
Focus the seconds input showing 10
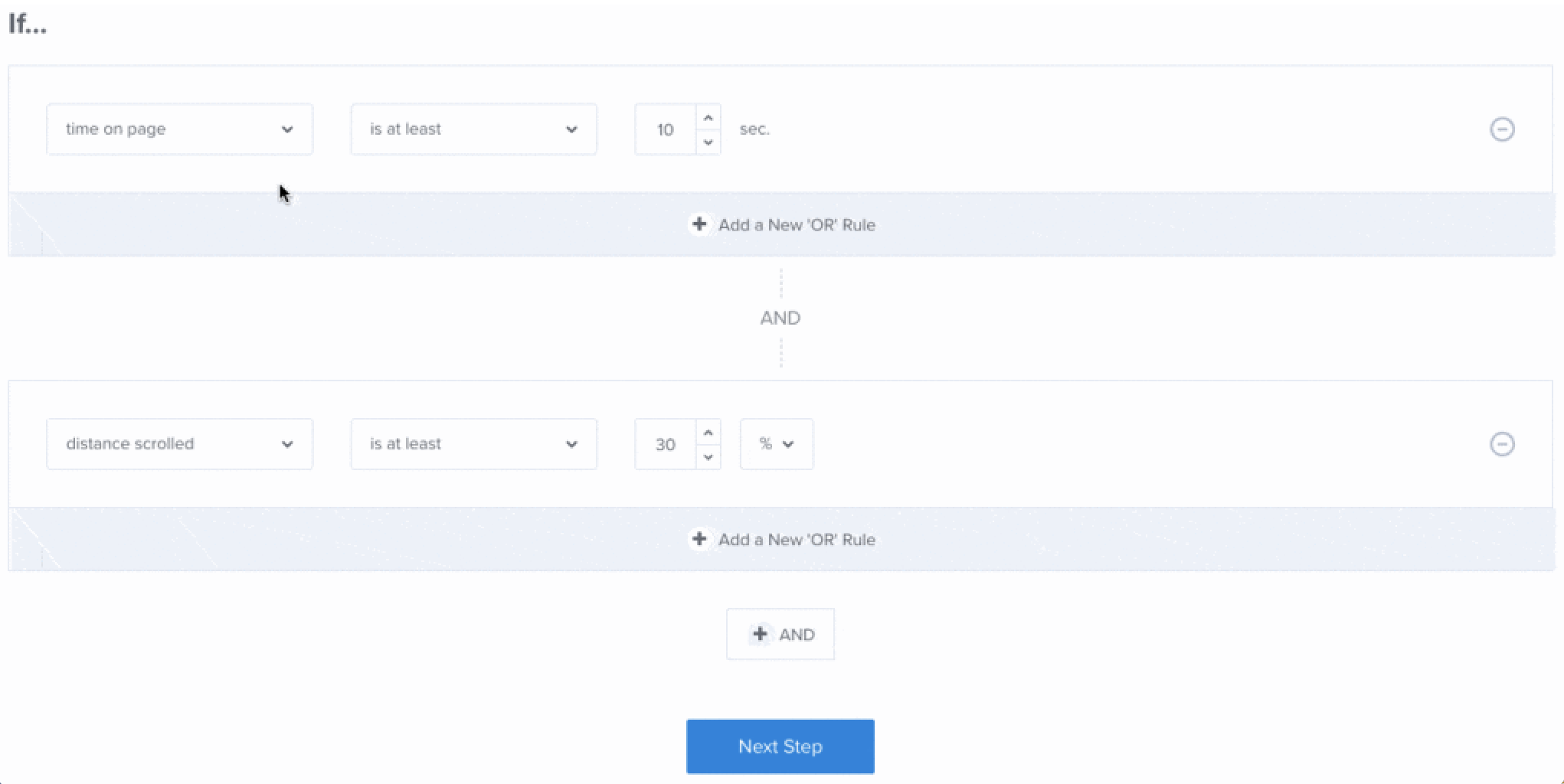point(665,129)
